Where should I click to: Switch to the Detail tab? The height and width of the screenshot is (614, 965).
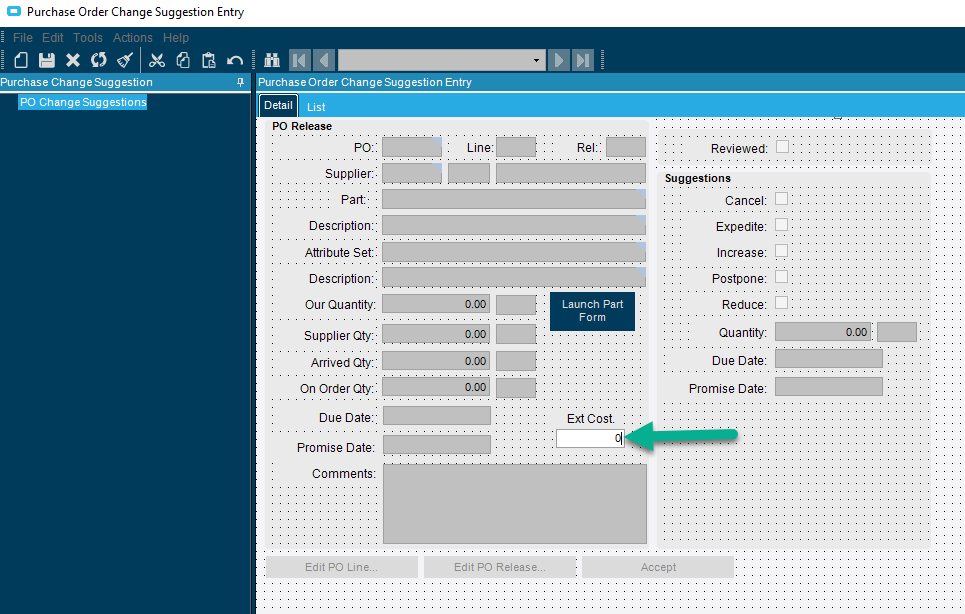[278, 105]
